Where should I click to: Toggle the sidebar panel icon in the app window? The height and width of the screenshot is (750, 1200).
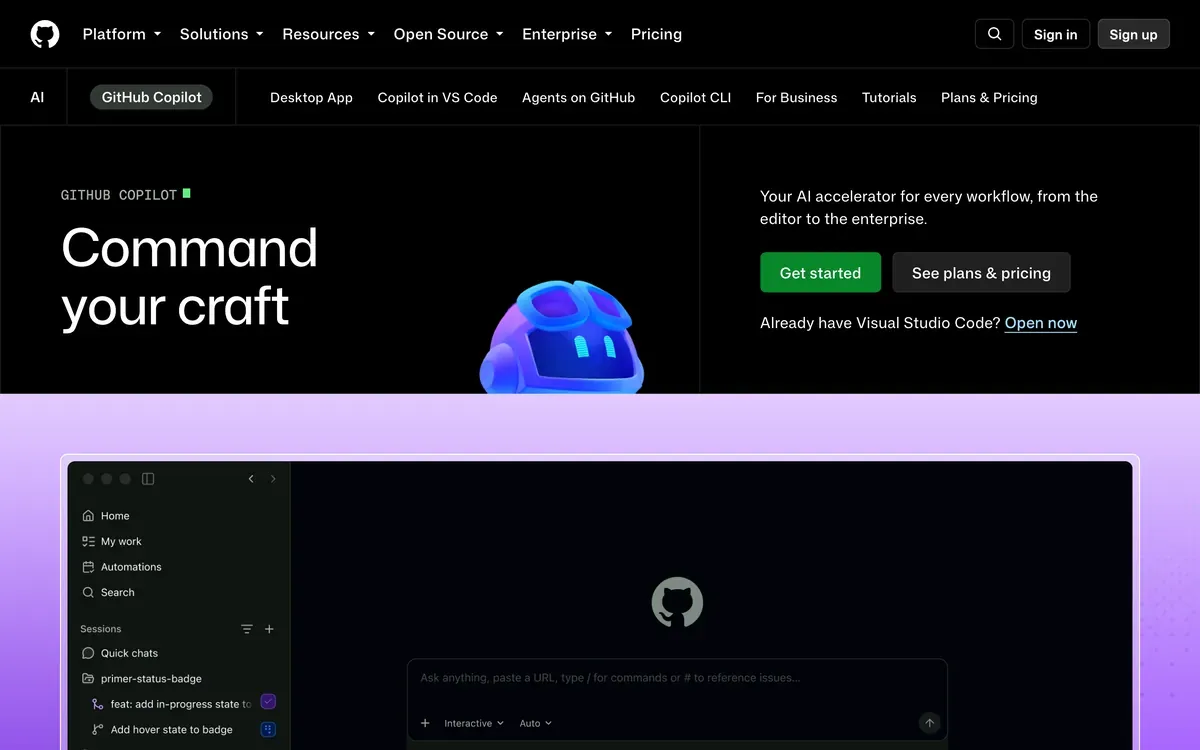pyautogui.click(x=148, y=479)
